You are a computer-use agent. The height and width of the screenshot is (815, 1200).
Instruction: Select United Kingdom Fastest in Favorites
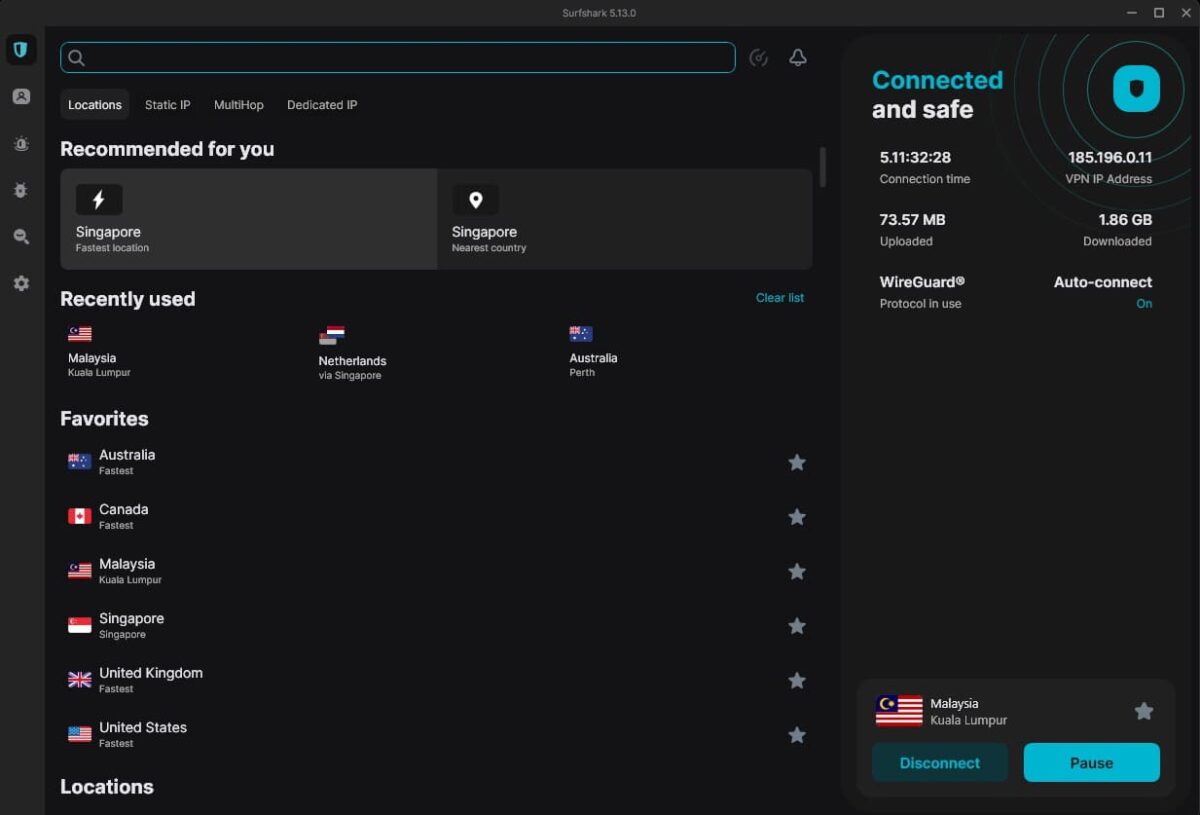tap(436, 680)
